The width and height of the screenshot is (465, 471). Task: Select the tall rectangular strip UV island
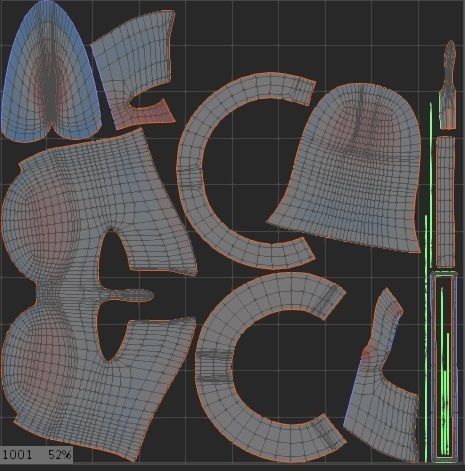446,202
